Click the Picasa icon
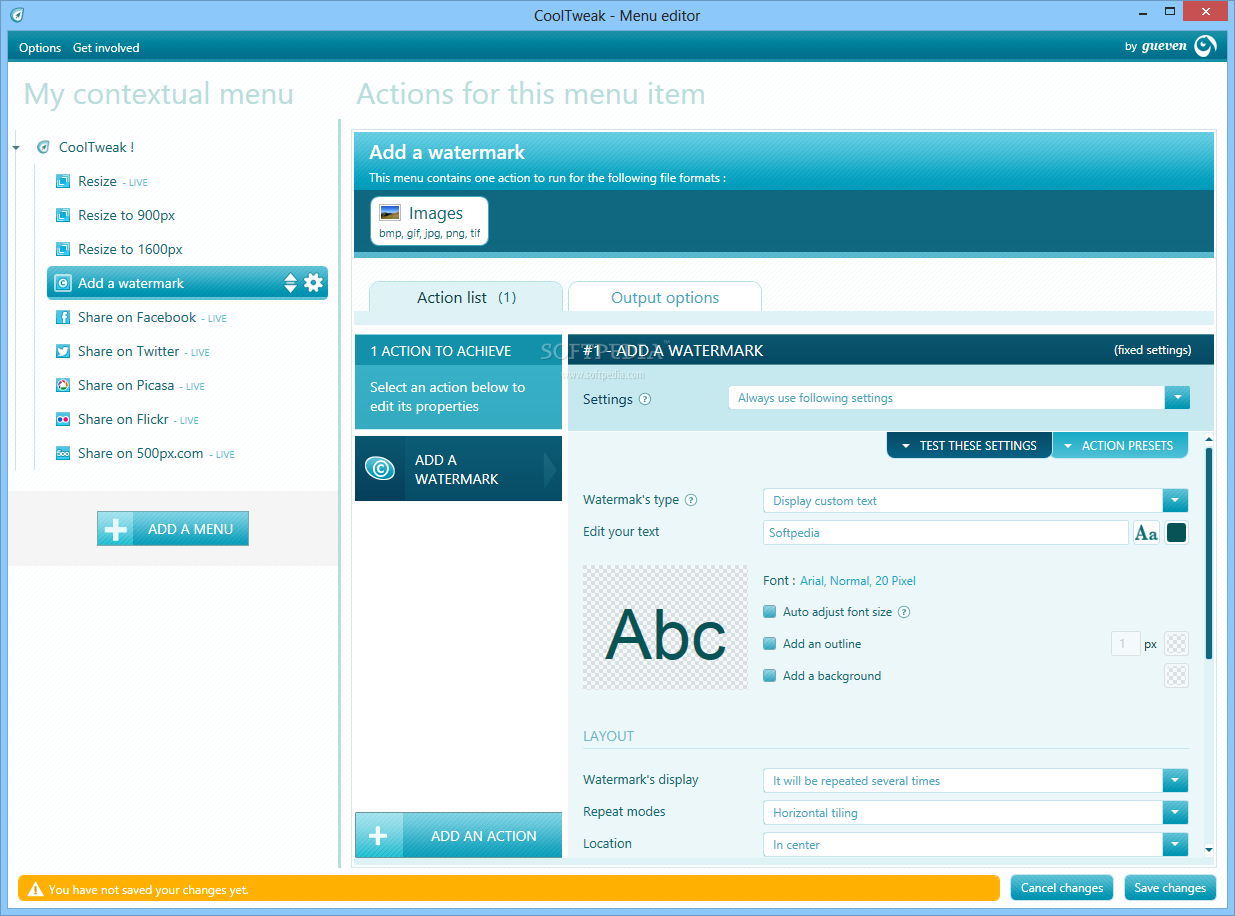 point(63,385)
